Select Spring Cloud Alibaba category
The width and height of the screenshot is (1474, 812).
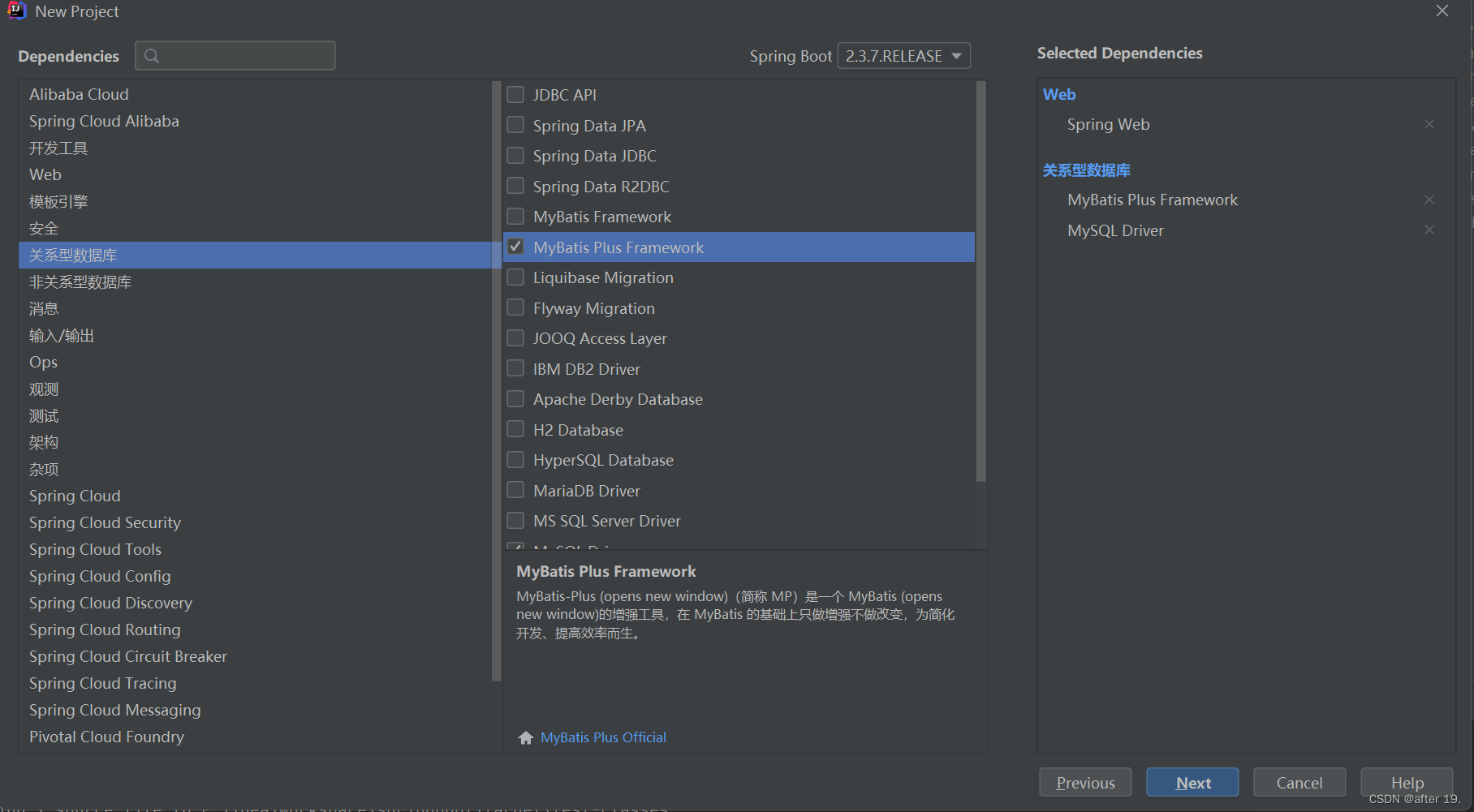pos(255,121)
